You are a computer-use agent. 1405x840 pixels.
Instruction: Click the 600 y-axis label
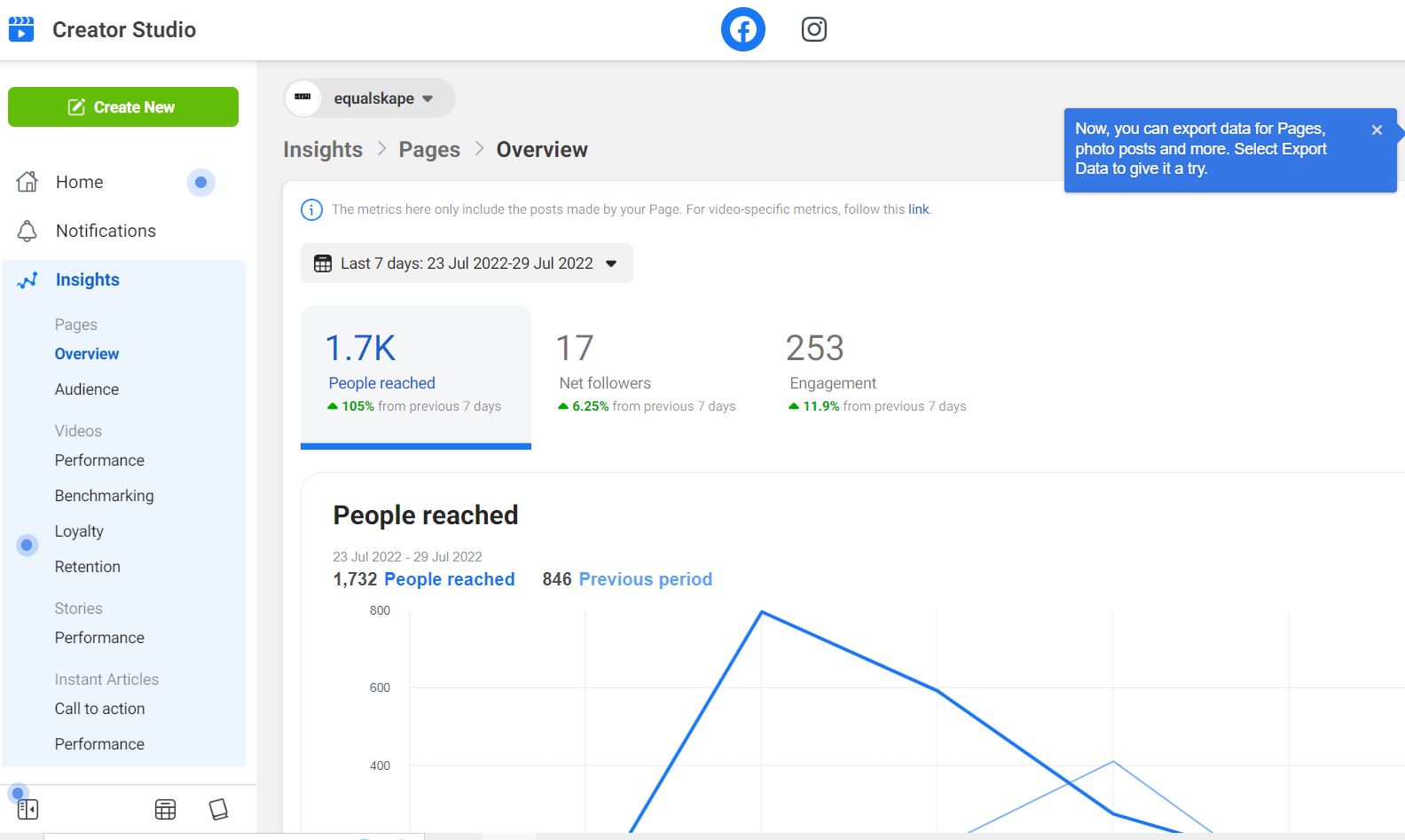(x=380, y=687)
